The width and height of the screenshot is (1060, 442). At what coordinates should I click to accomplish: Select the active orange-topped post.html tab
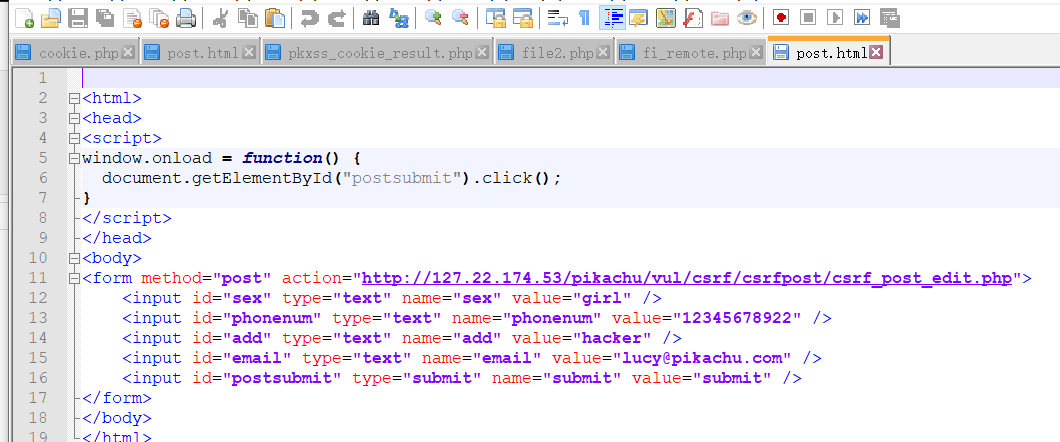pyautogui.click(x=829, y=53)
